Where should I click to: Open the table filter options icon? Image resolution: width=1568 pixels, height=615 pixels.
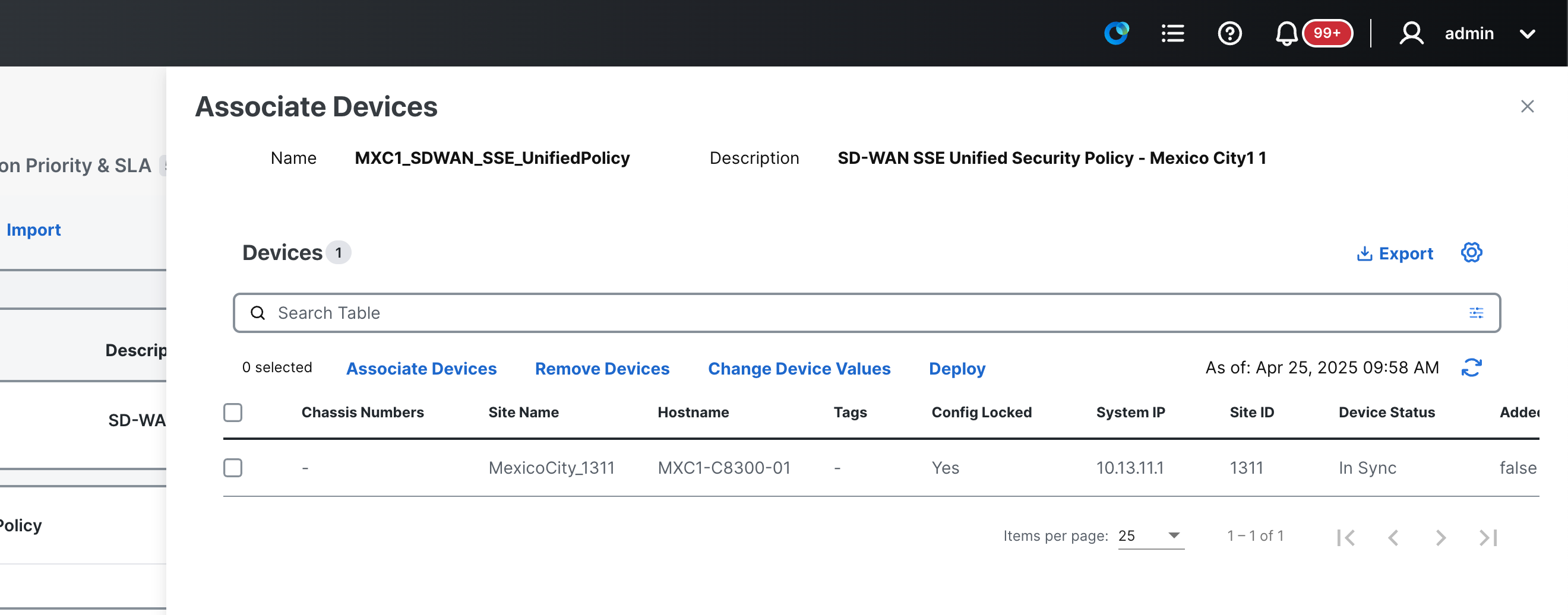[x=1475, y=313]
